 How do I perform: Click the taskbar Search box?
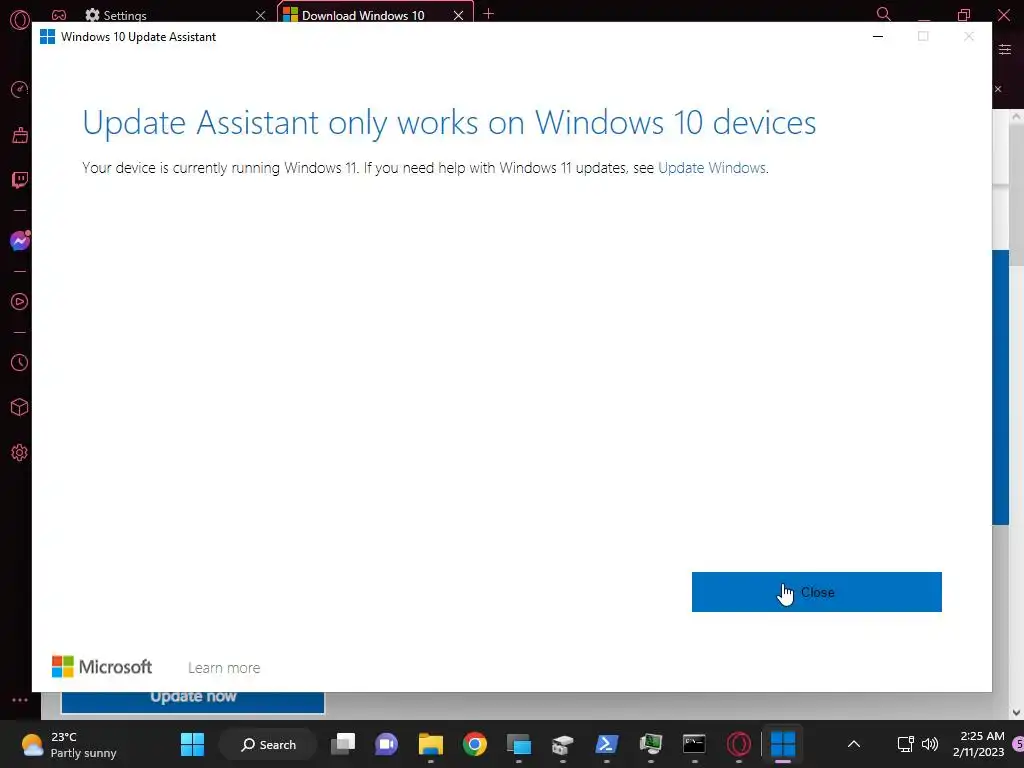(268, 744)
